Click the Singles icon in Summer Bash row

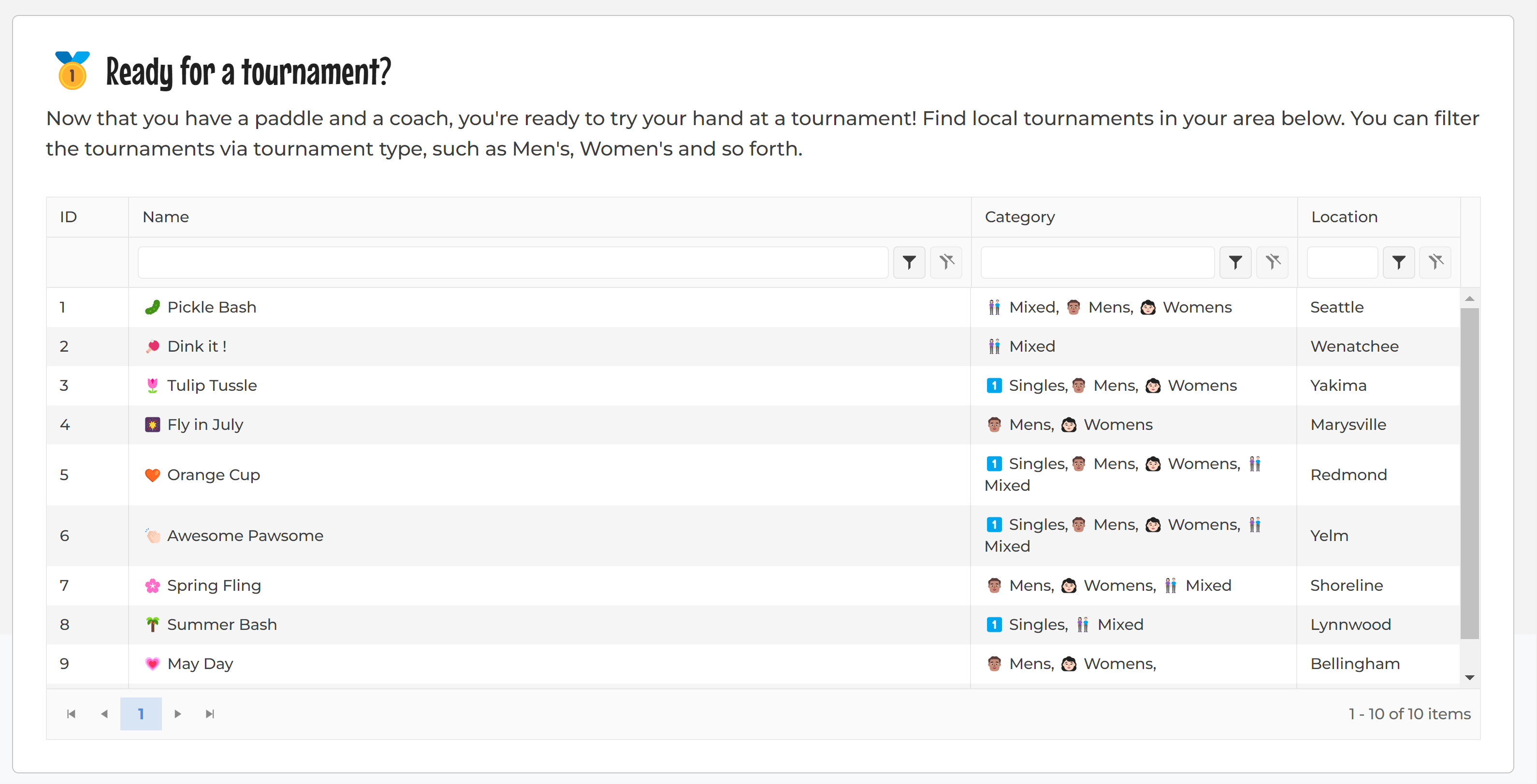(x=994, y=624)
